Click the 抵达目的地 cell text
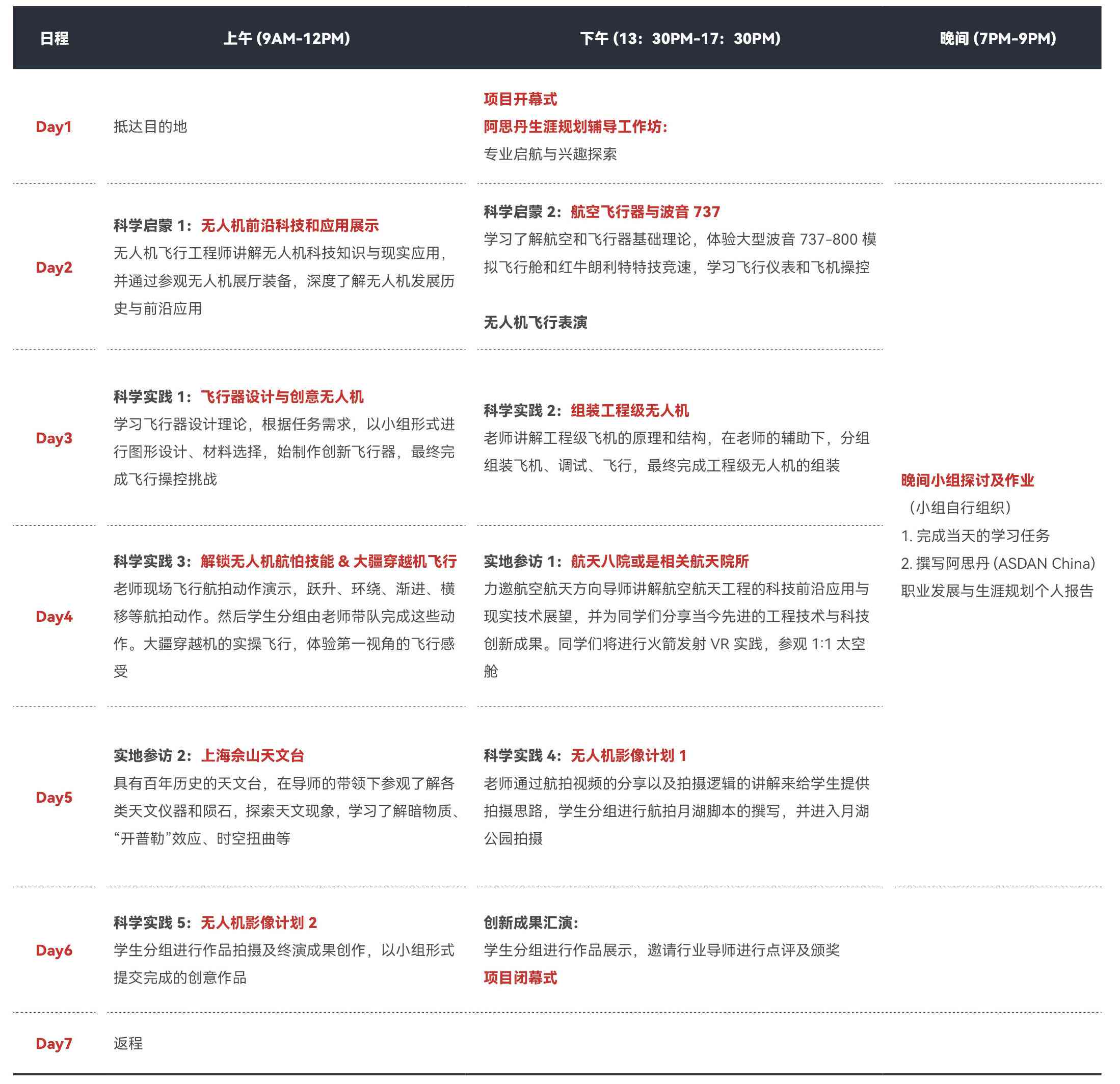This screenshot has height=1084, width=1120. coord(150,126)
